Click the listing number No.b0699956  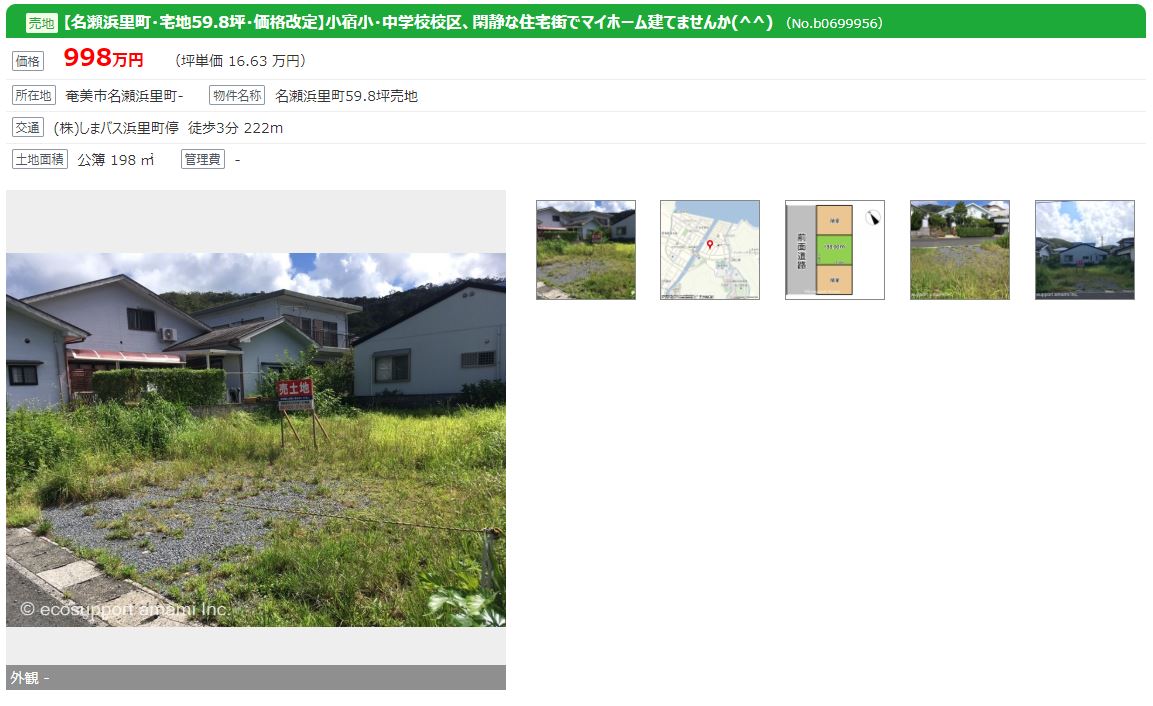[x=834, y=24]
